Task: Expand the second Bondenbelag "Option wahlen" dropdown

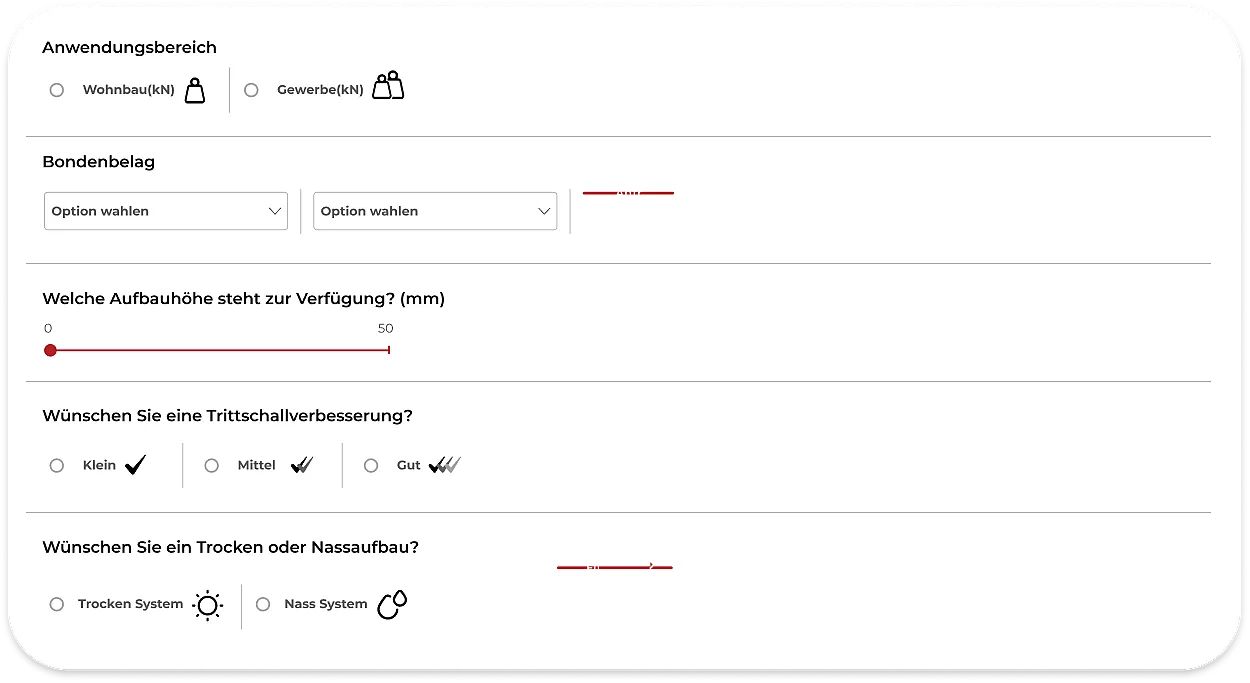Action: click(435, 211)
